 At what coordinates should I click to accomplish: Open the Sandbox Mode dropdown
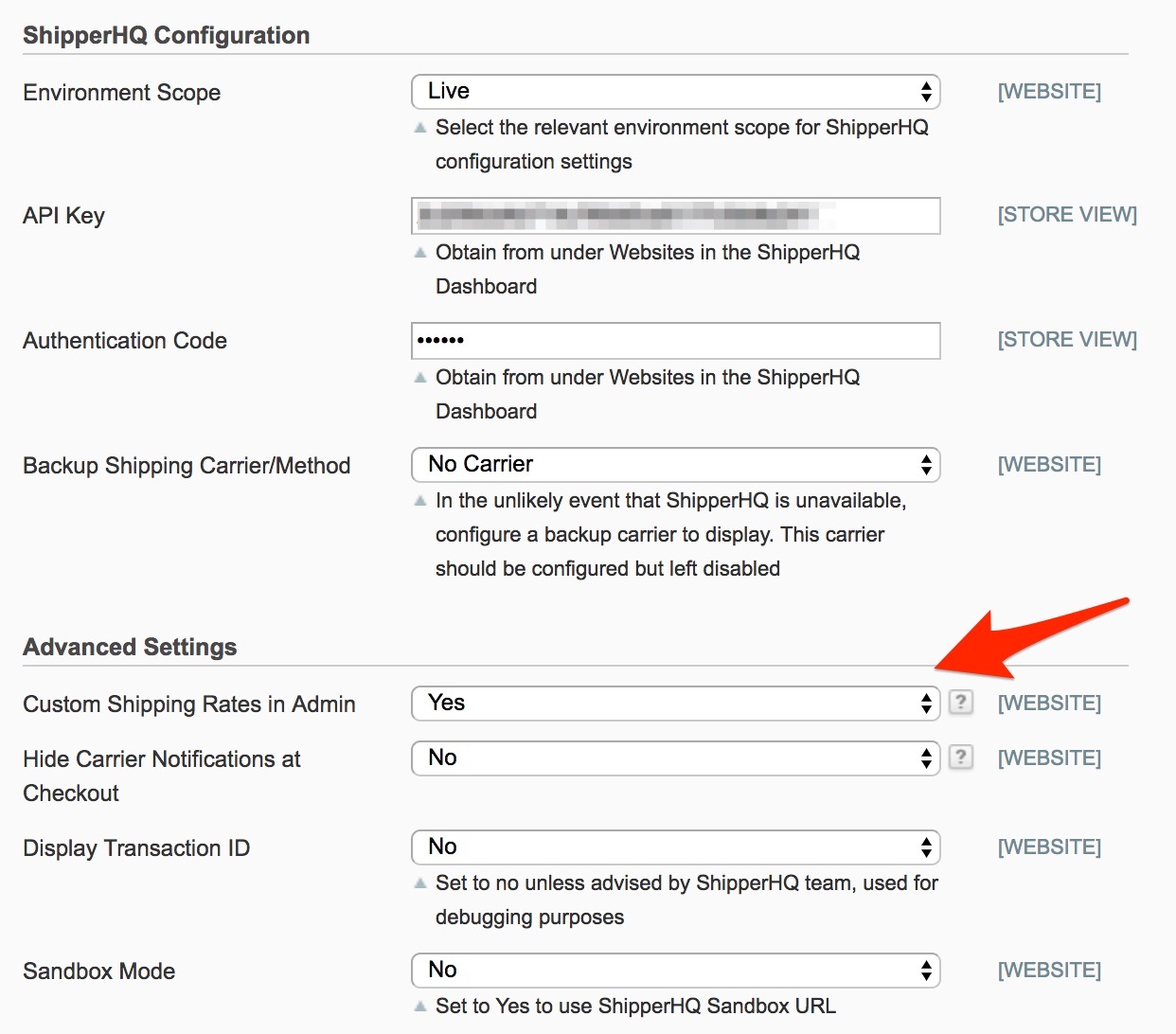coord(675,971)
